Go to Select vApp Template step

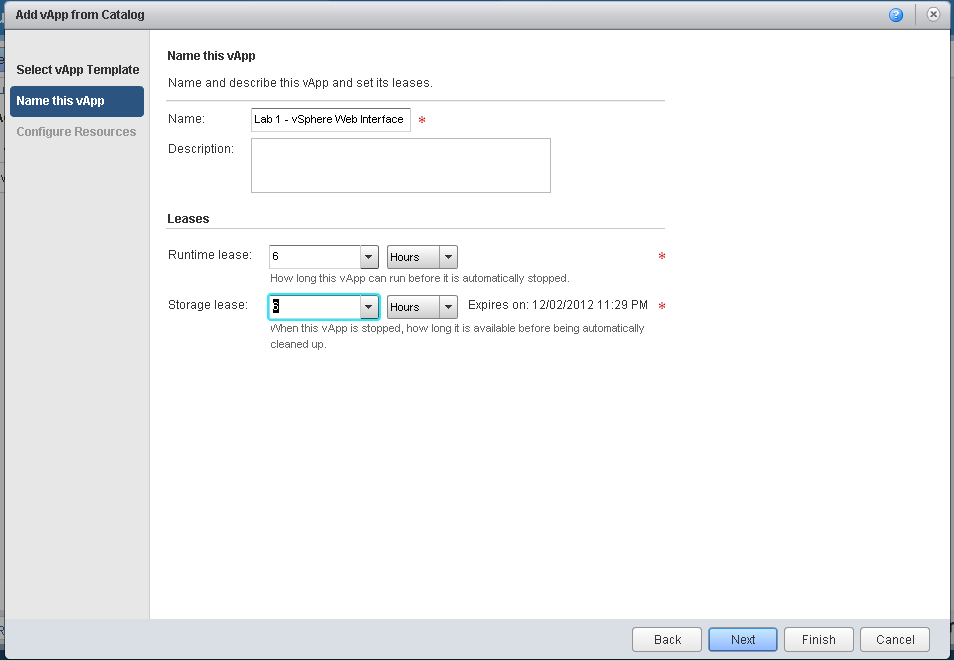pyautogui.click(x=78, y=70)
